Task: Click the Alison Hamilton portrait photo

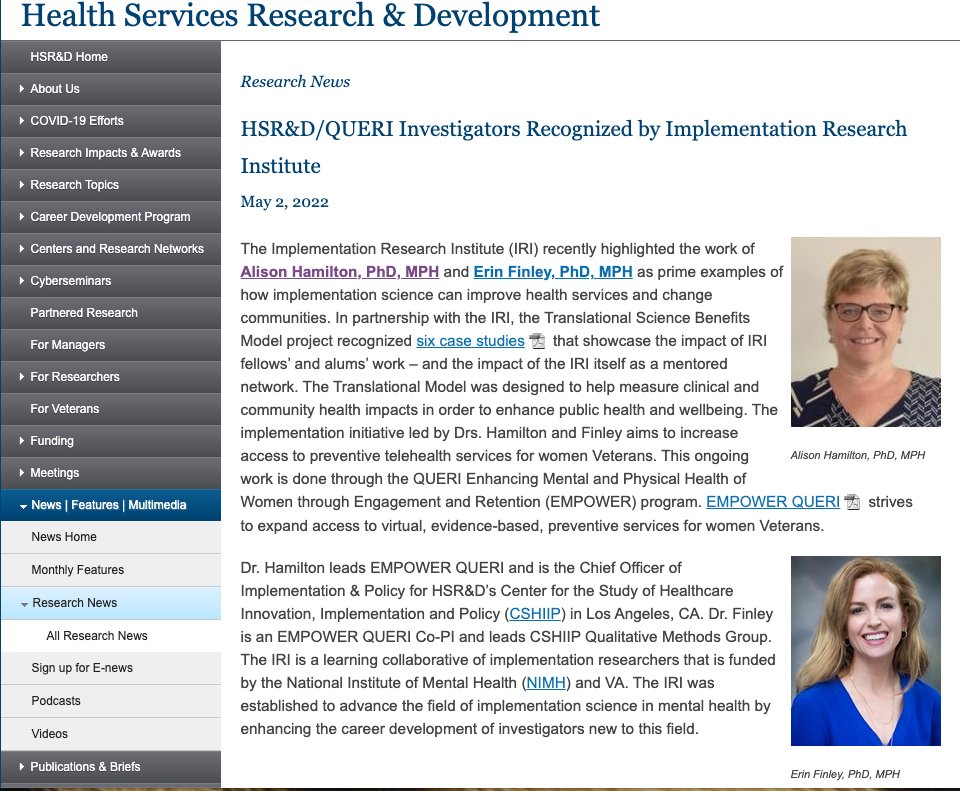Action: (866, 332)
